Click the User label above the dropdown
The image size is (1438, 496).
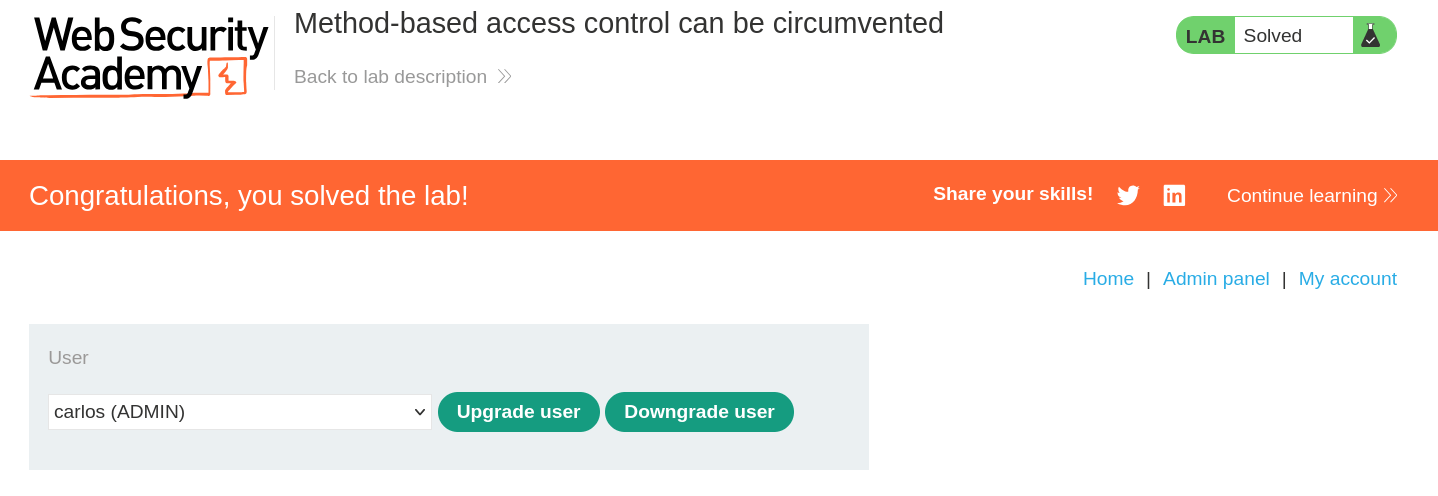tap(68, 358)
